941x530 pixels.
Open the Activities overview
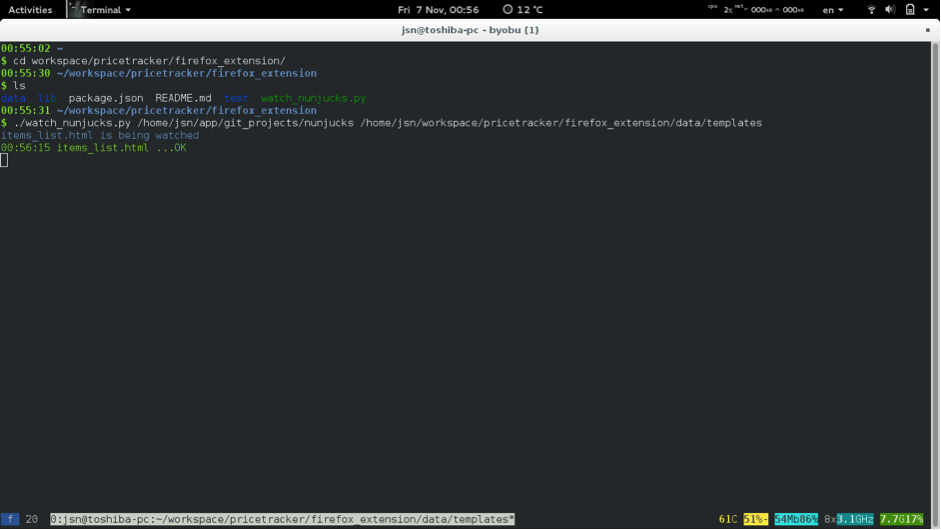click(30, 10)
